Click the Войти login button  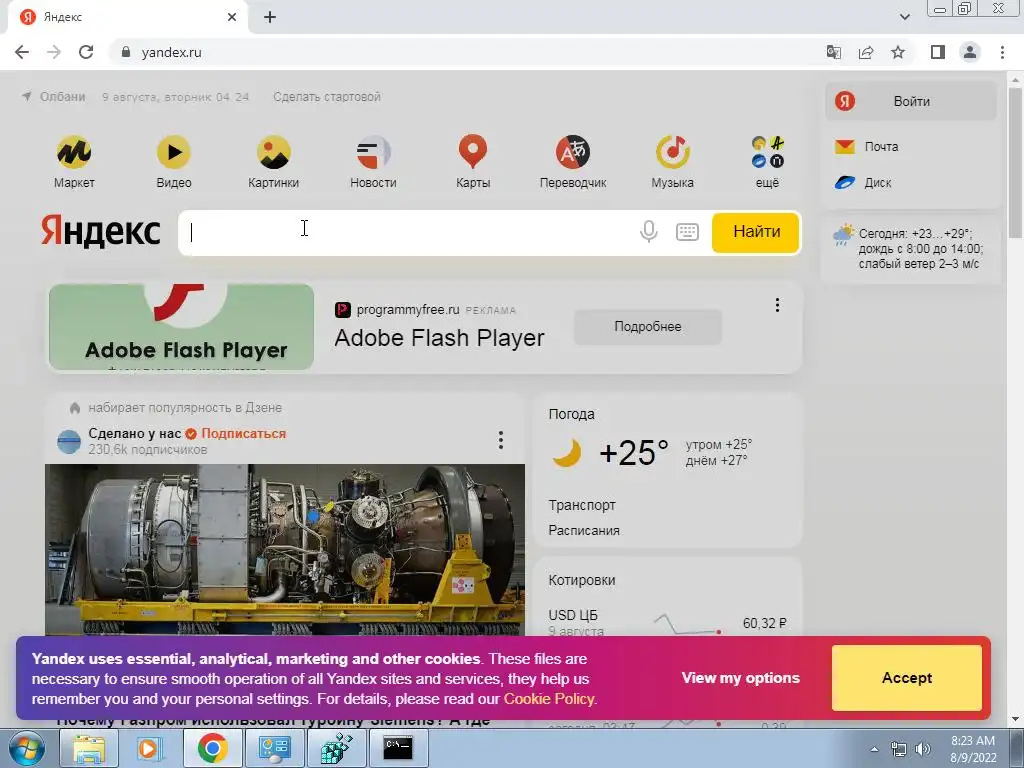(910, 101)
